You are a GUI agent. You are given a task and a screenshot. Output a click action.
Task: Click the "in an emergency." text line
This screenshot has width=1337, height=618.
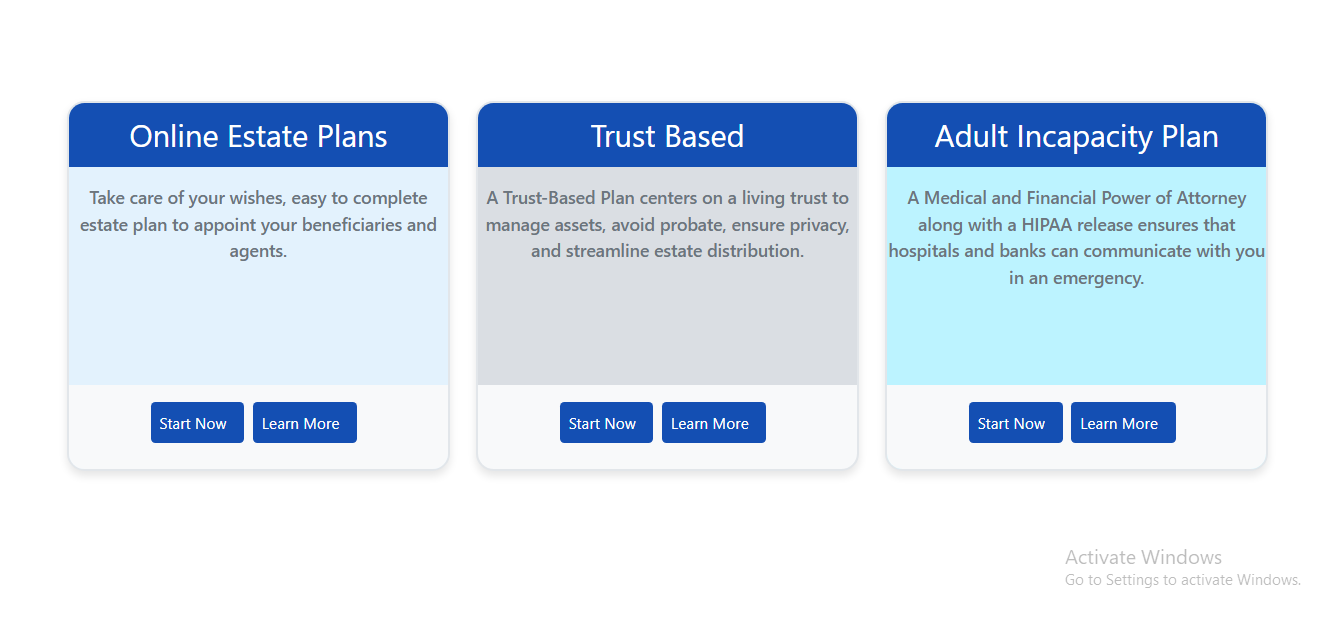[x=1076, y=278]
